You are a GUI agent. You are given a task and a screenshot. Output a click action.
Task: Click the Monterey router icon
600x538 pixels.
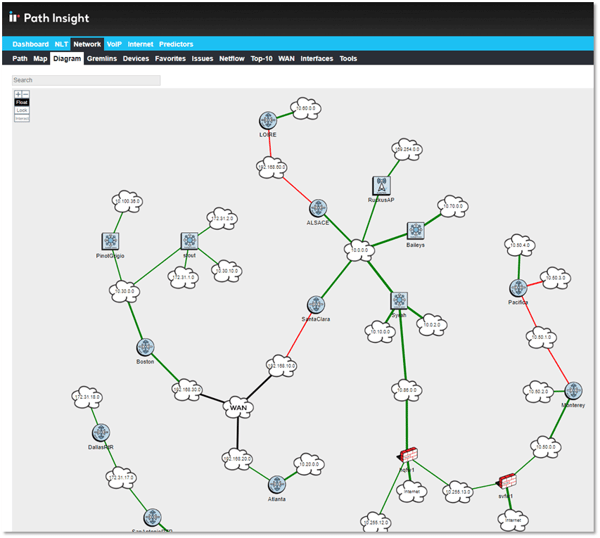click(573, 391)
